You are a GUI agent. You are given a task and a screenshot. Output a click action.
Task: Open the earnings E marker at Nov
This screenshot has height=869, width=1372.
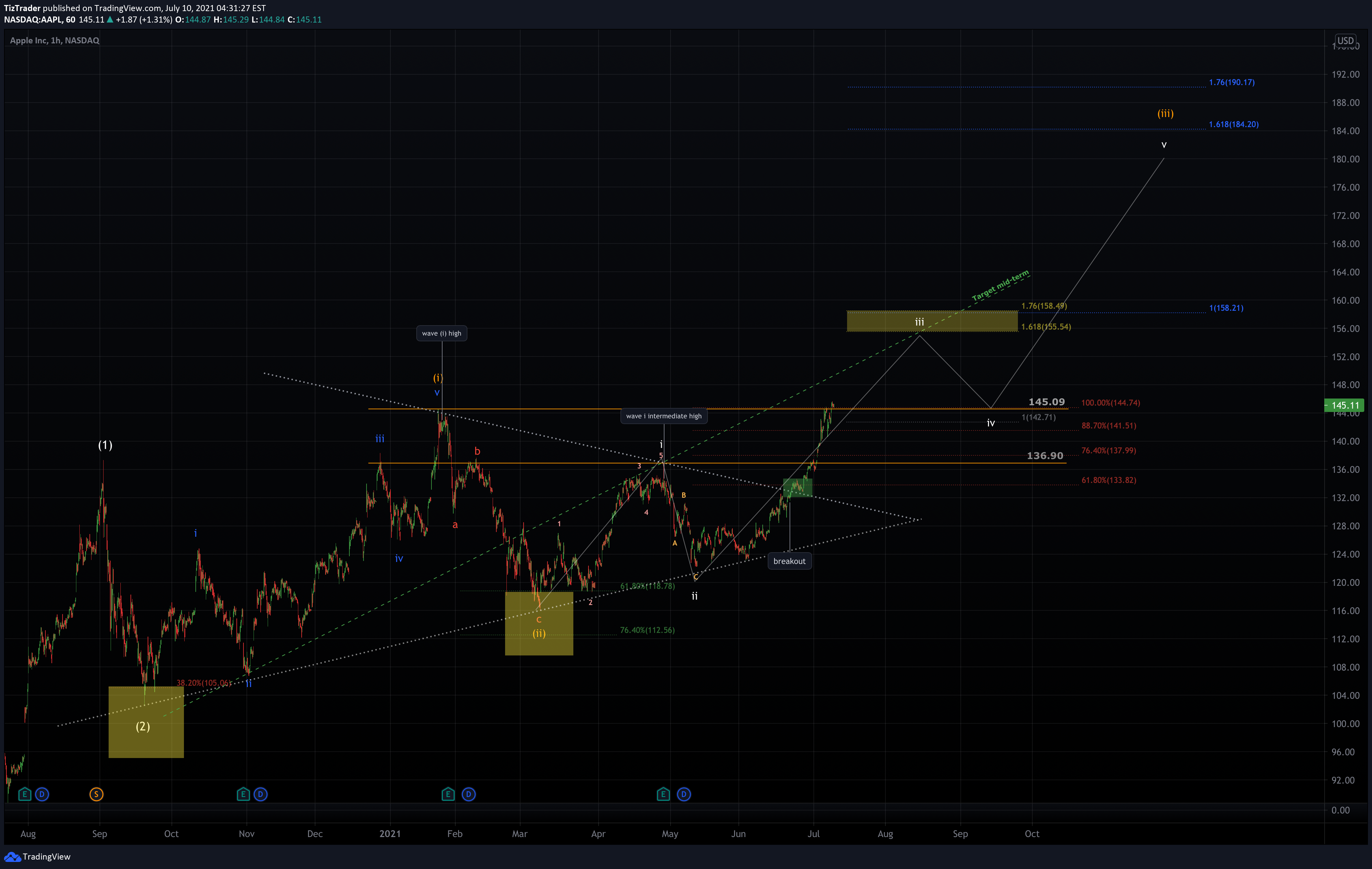click(243, 794)
